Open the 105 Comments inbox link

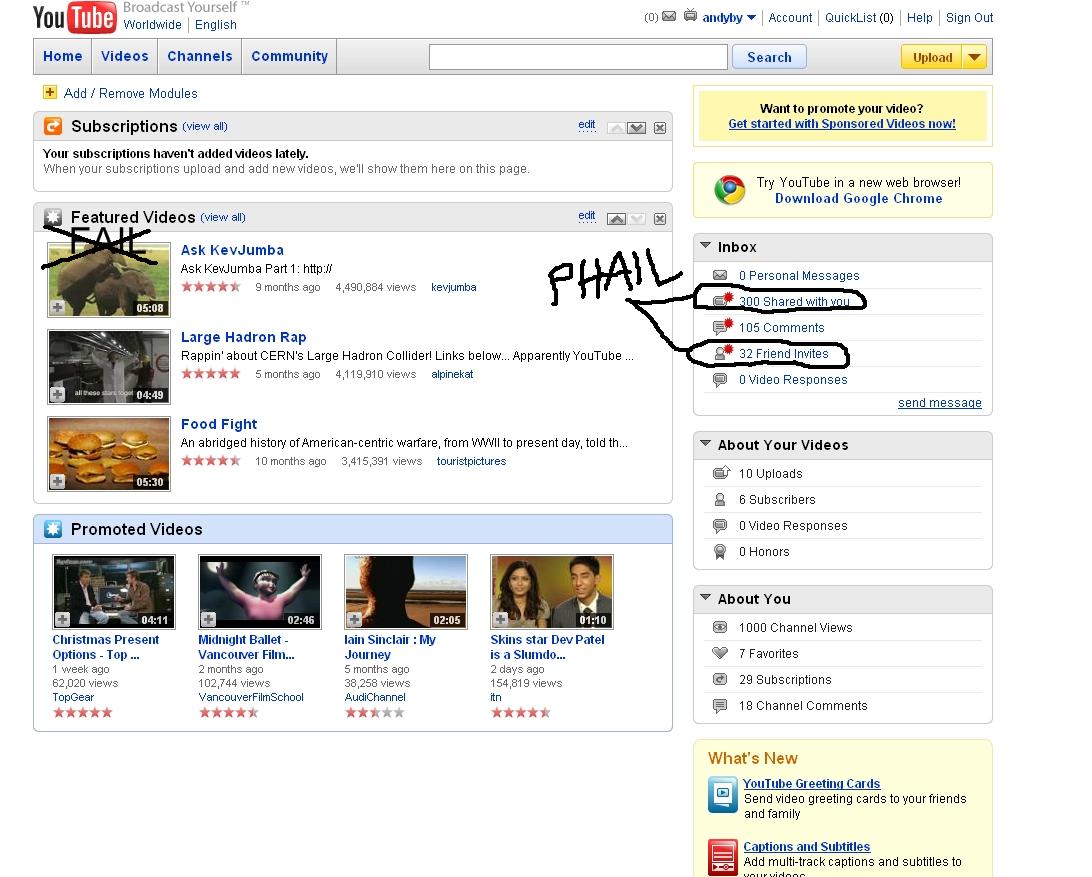coord(781,327)
